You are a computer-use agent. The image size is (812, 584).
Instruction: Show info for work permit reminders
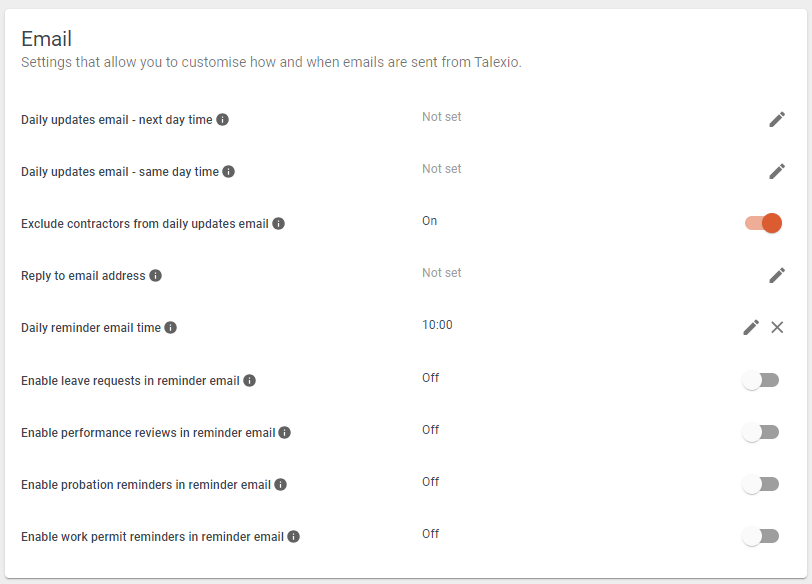(x=294, y=536)
